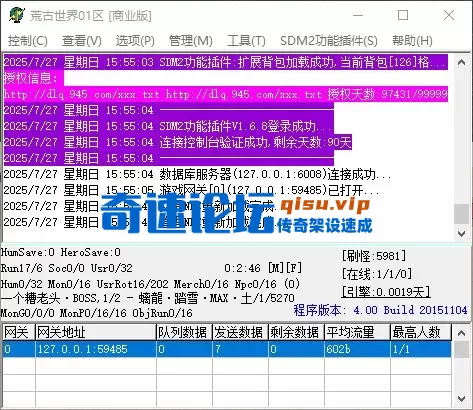Click the 授权信息 log line
The image size is (473, 410).
coord(33,78)
